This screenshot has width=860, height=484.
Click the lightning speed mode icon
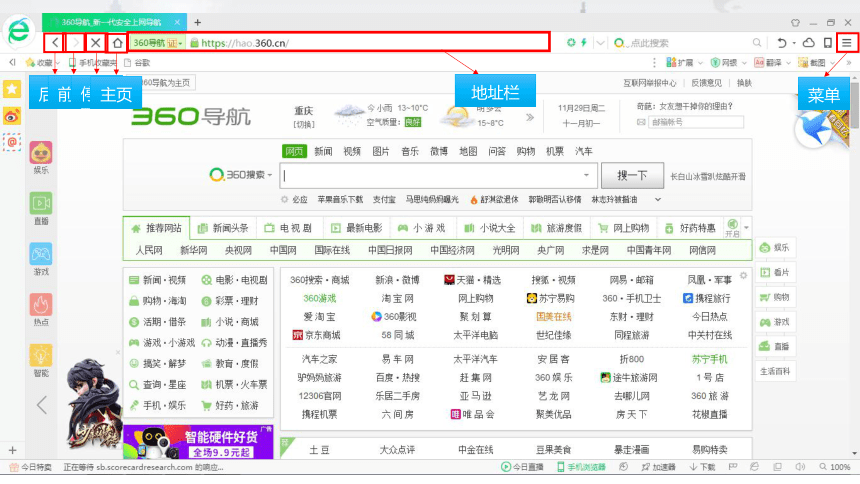[584, 42]
